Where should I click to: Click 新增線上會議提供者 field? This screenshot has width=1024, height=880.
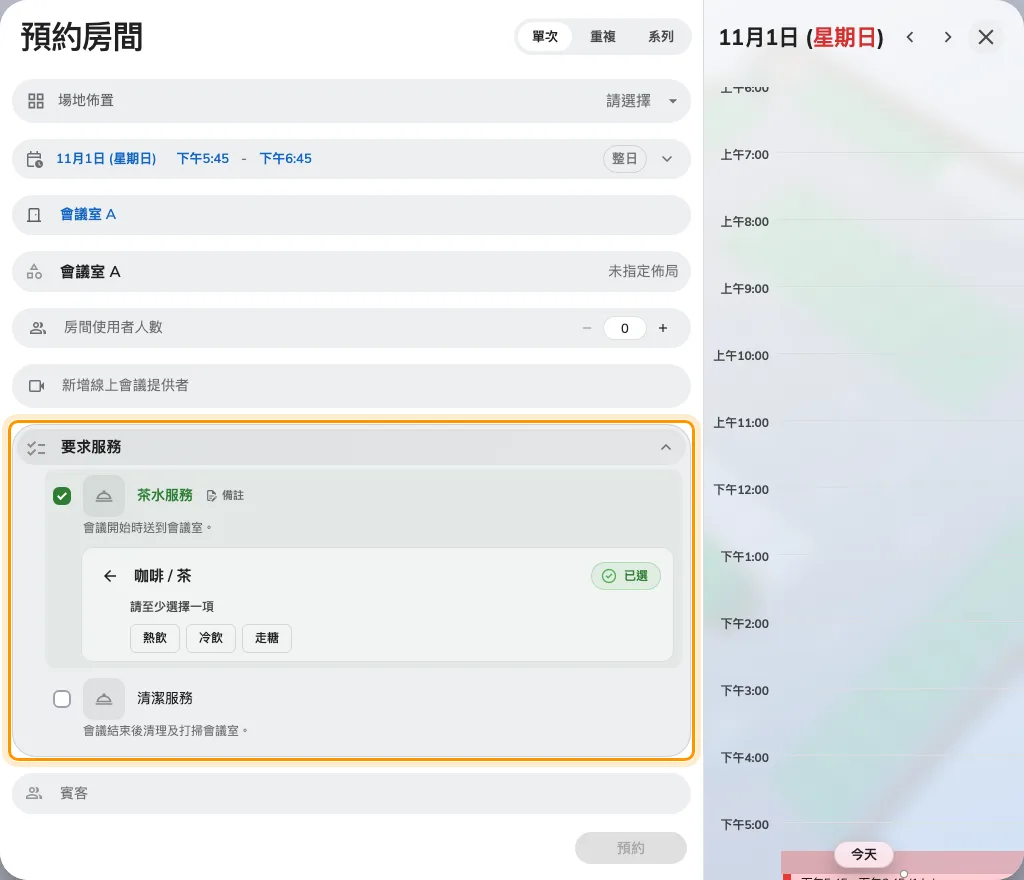[x=351, y=385]
